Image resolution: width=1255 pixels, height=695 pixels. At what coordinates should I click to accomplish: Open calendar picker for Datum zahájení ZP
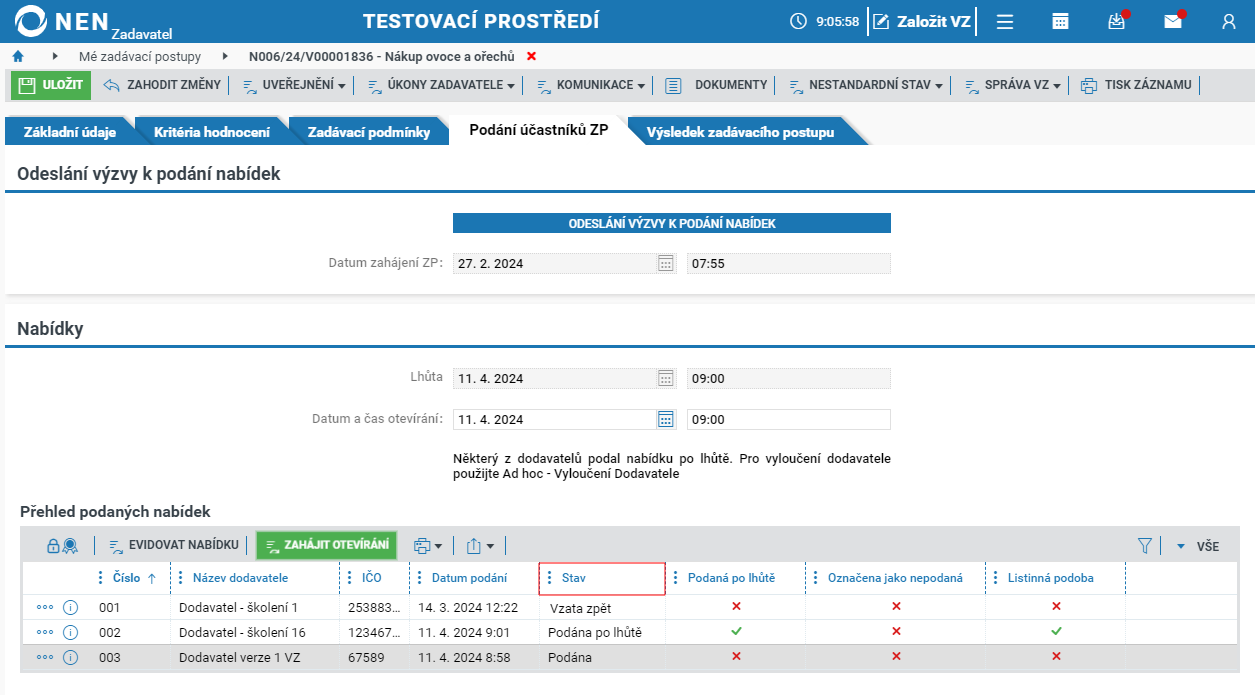[666, 263]
